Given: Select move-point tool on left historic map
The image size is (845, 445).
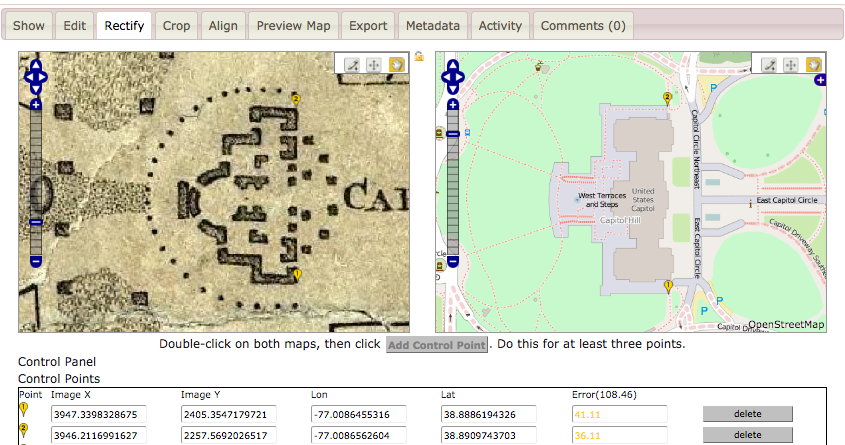Looking at the screenshot, I should click(375, 64).
